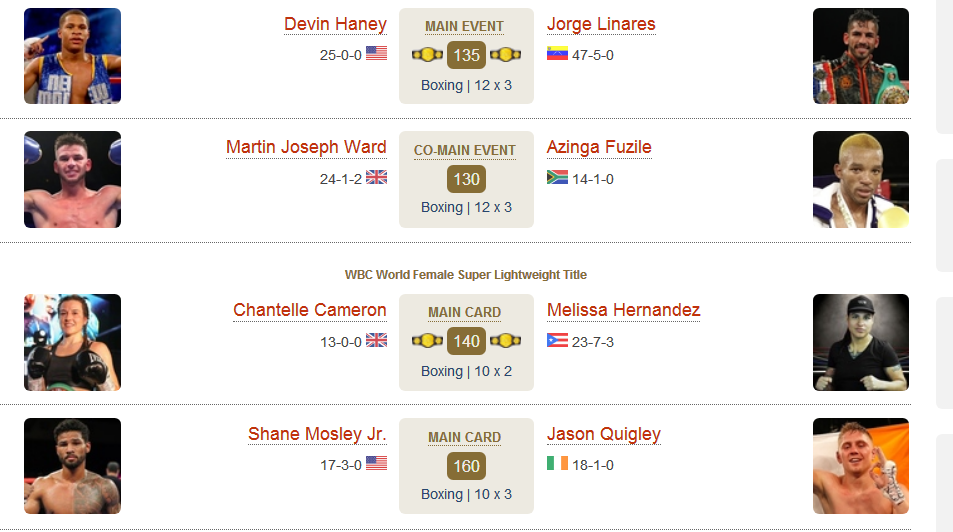This screenshot has width=953, height=532.
Task: Open Melissa Hernandez's photo thumbnail
Action: coord(861,342)
